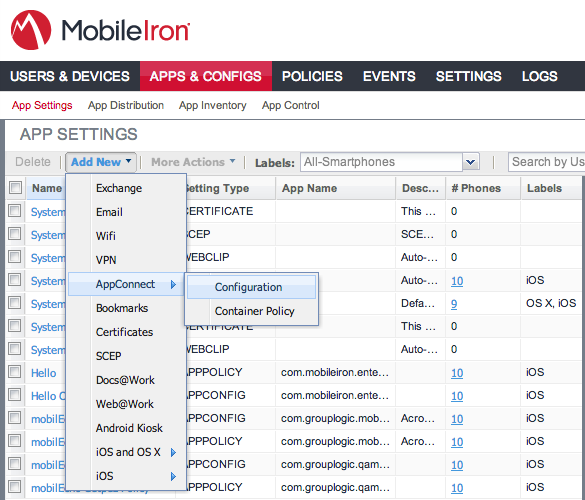Select Container Policy submenu entry

click(251, 311)
